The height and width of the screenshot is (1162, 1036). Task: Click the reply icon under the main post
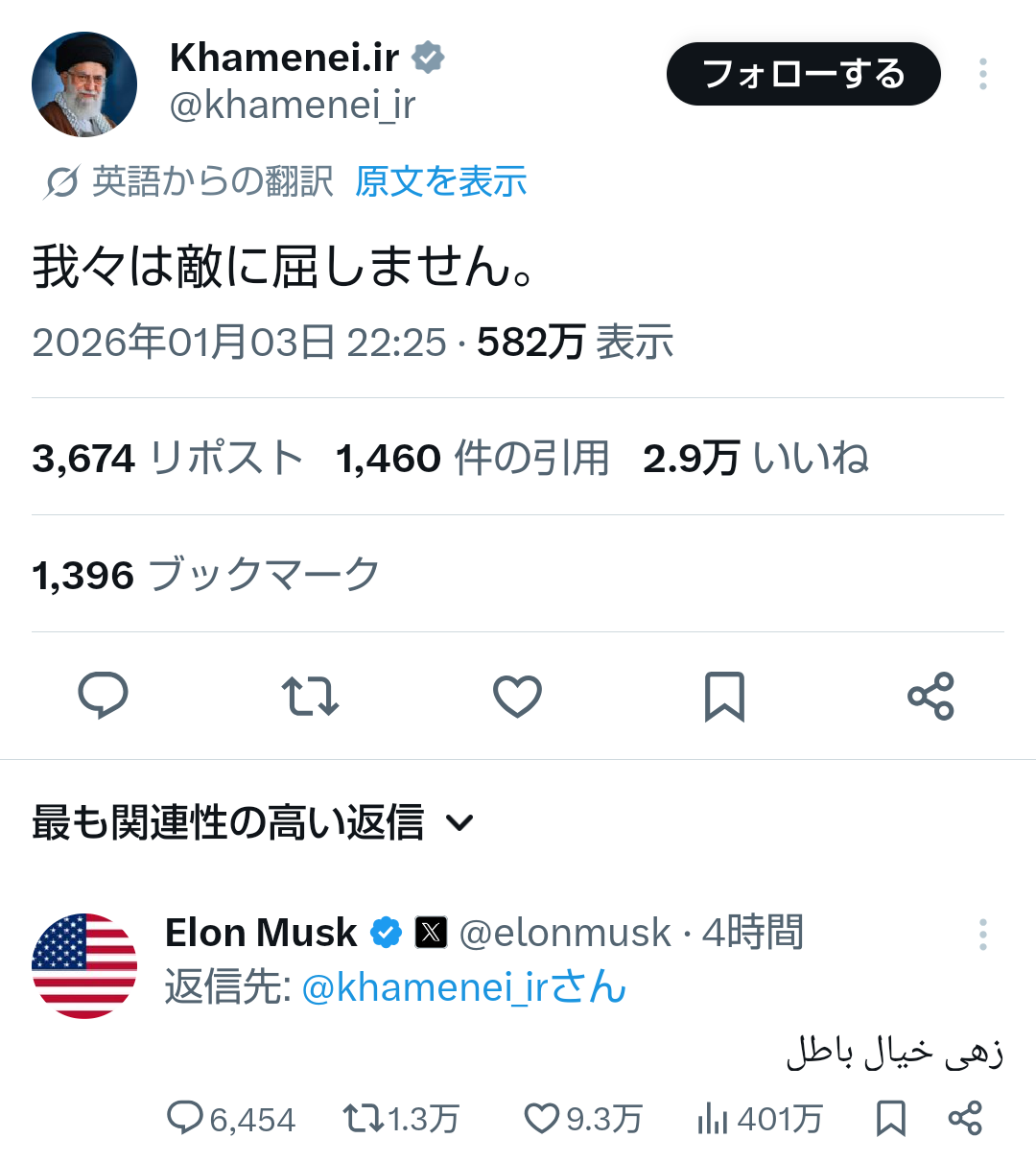pos(103,696)
